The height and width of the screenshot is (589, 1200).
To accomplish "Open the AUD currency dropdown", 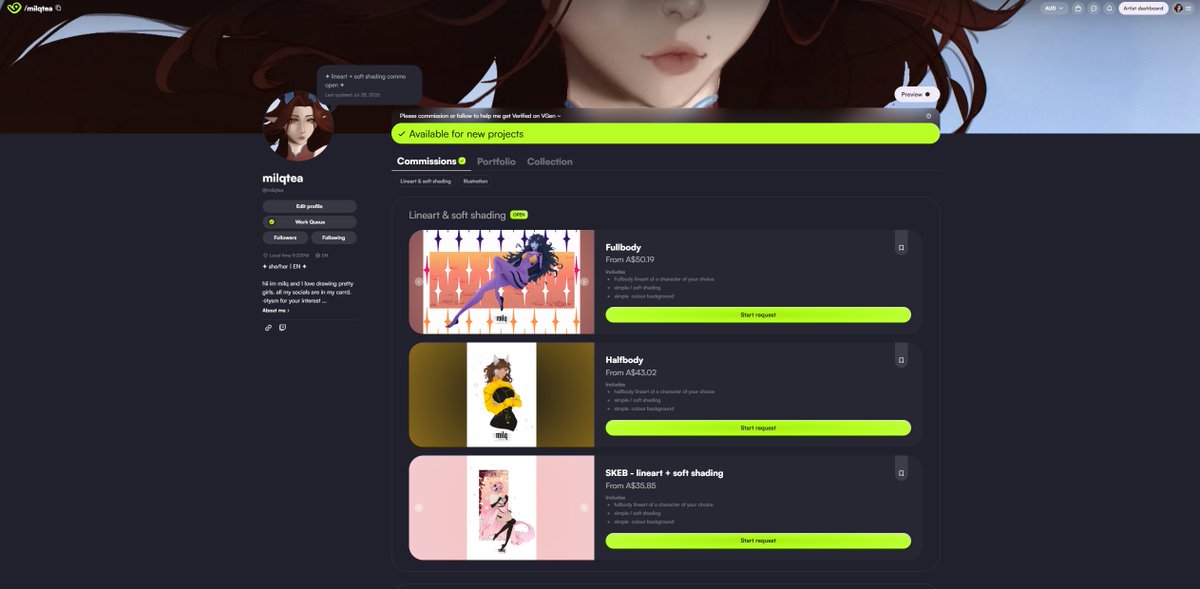I will point(1054,8).
